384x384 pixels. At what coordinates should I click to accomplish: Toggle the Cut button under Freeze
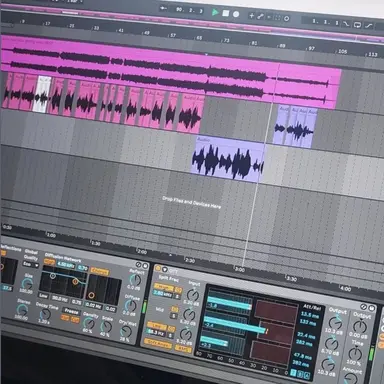pyautogui.click(x=75, y=320)
